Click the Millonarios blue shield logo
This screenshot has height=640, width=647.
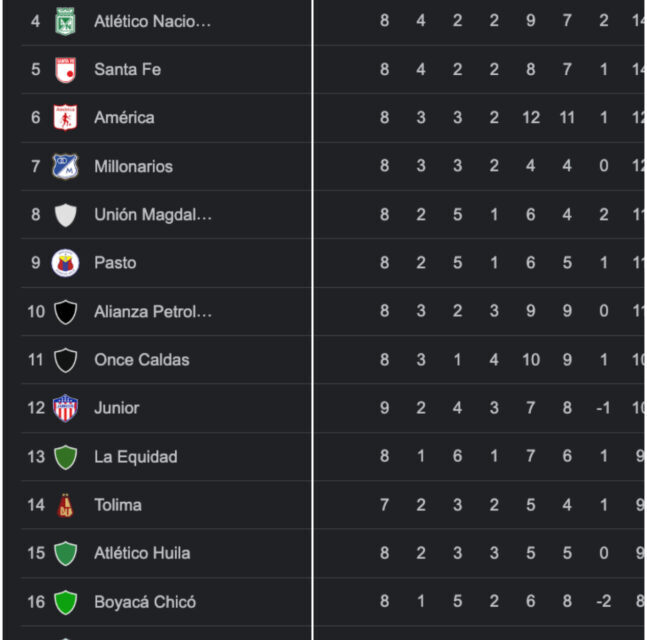(x=65, y=166)
